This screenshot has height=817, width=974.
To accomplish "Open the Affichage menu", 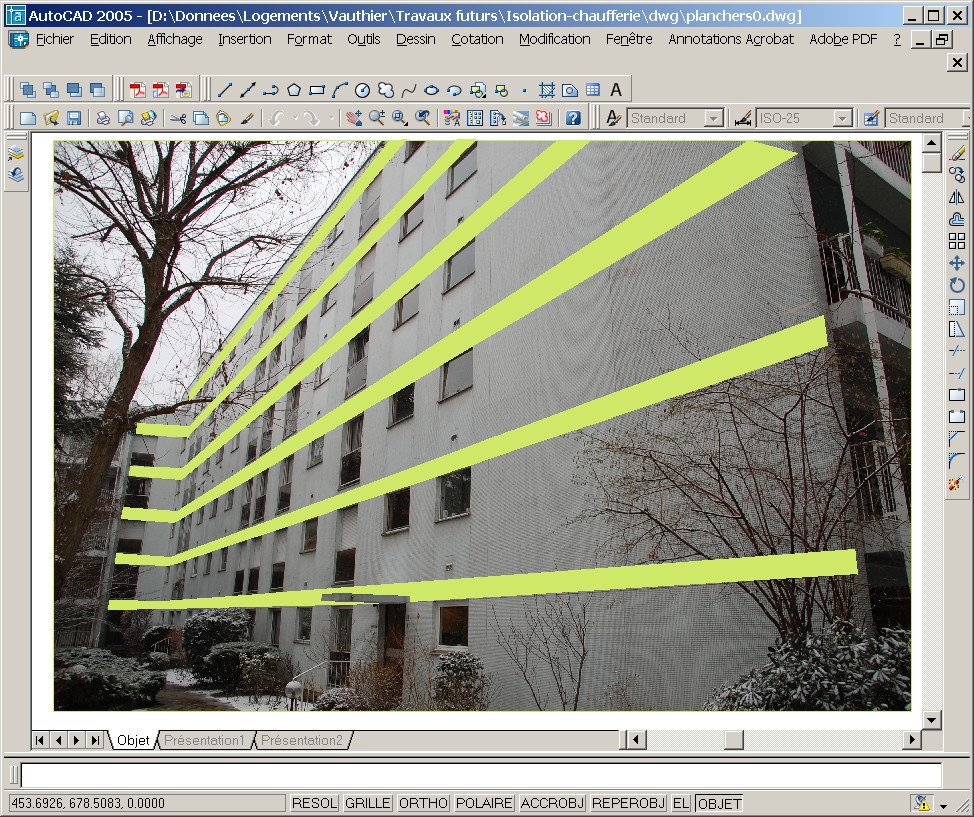I will point(175,39).
